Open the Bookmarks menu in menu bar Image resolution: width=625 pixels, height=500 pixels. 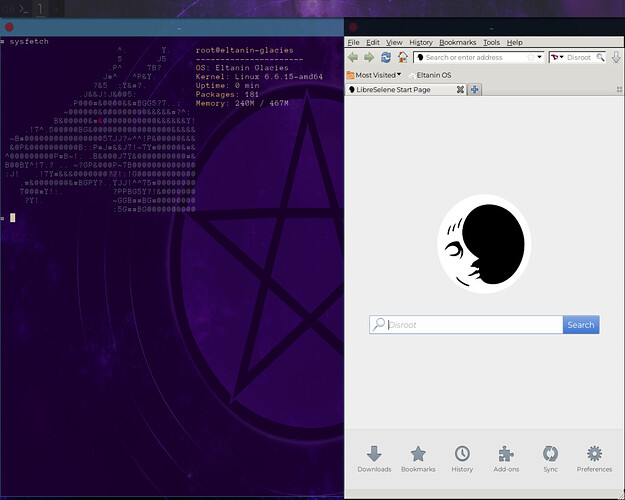tap(457, 43)
